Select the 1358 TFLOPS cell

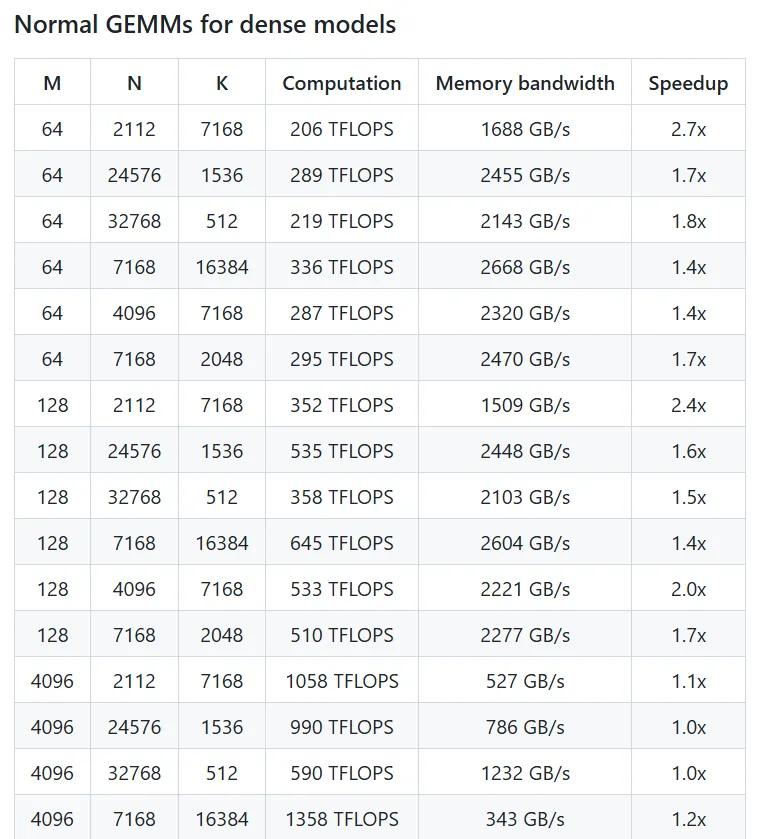(341, 819)
